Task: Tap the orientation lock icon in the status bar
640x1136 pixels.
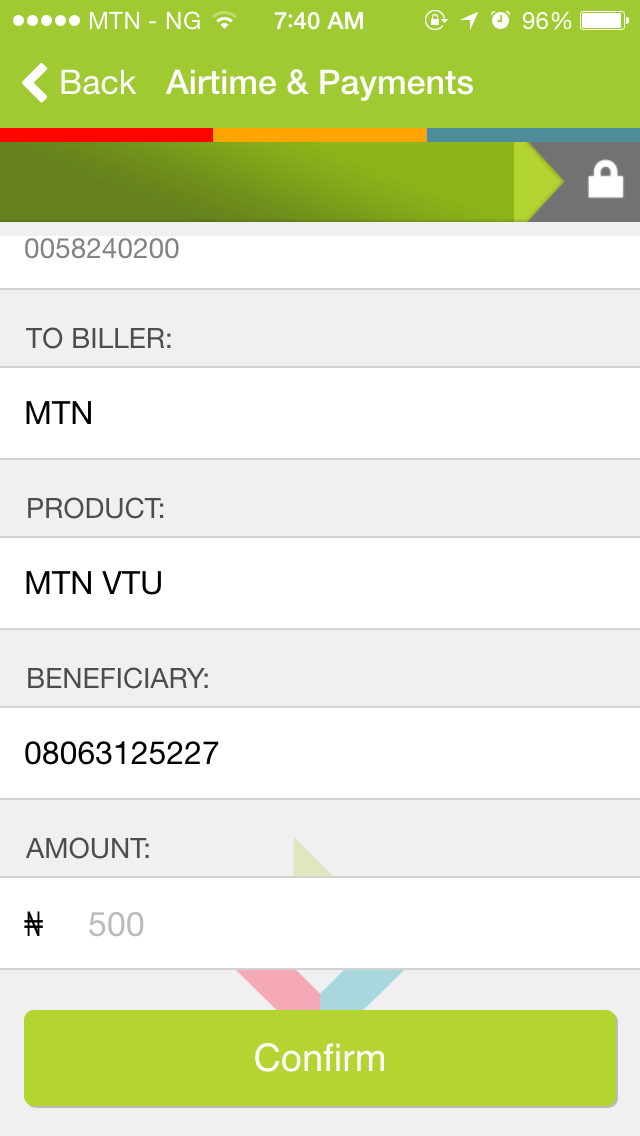Action: (x=435, y=20)
